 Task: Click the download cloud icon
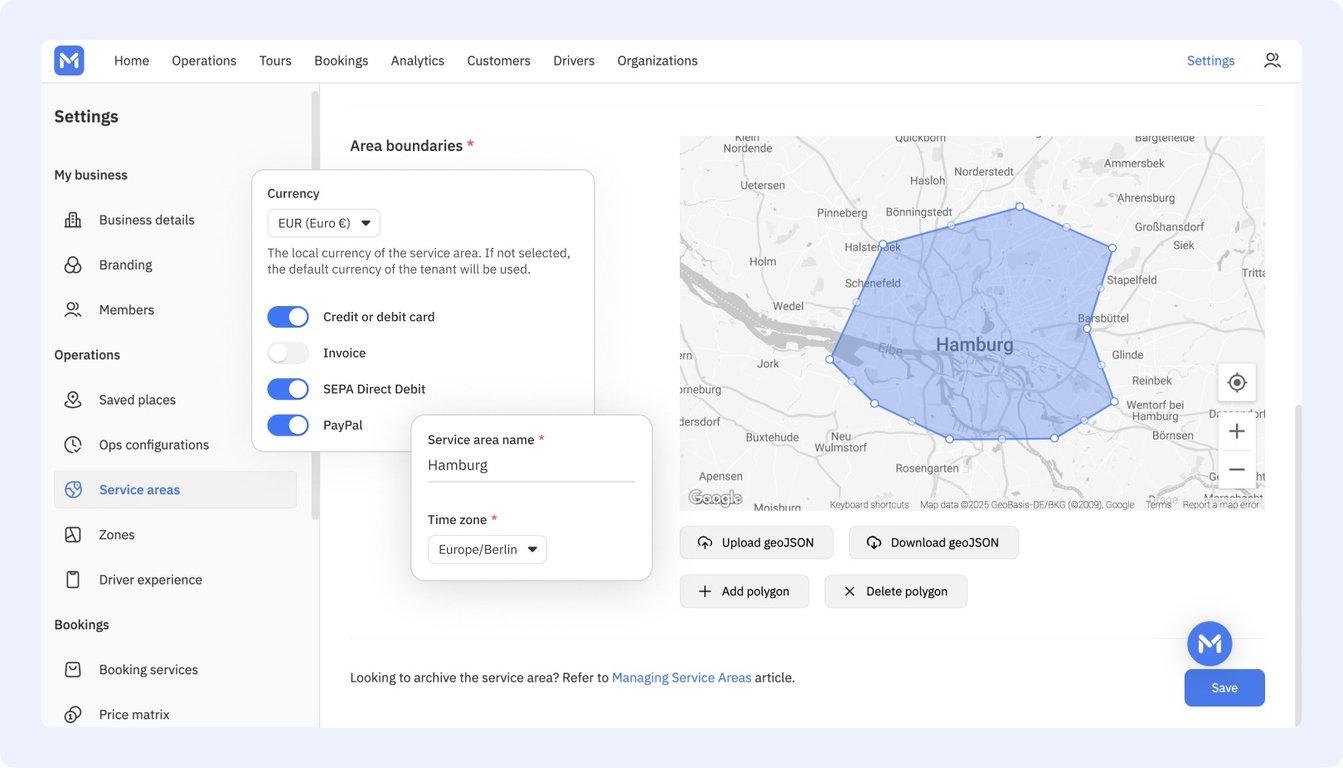pyautogui.click(x=874, y=543)
